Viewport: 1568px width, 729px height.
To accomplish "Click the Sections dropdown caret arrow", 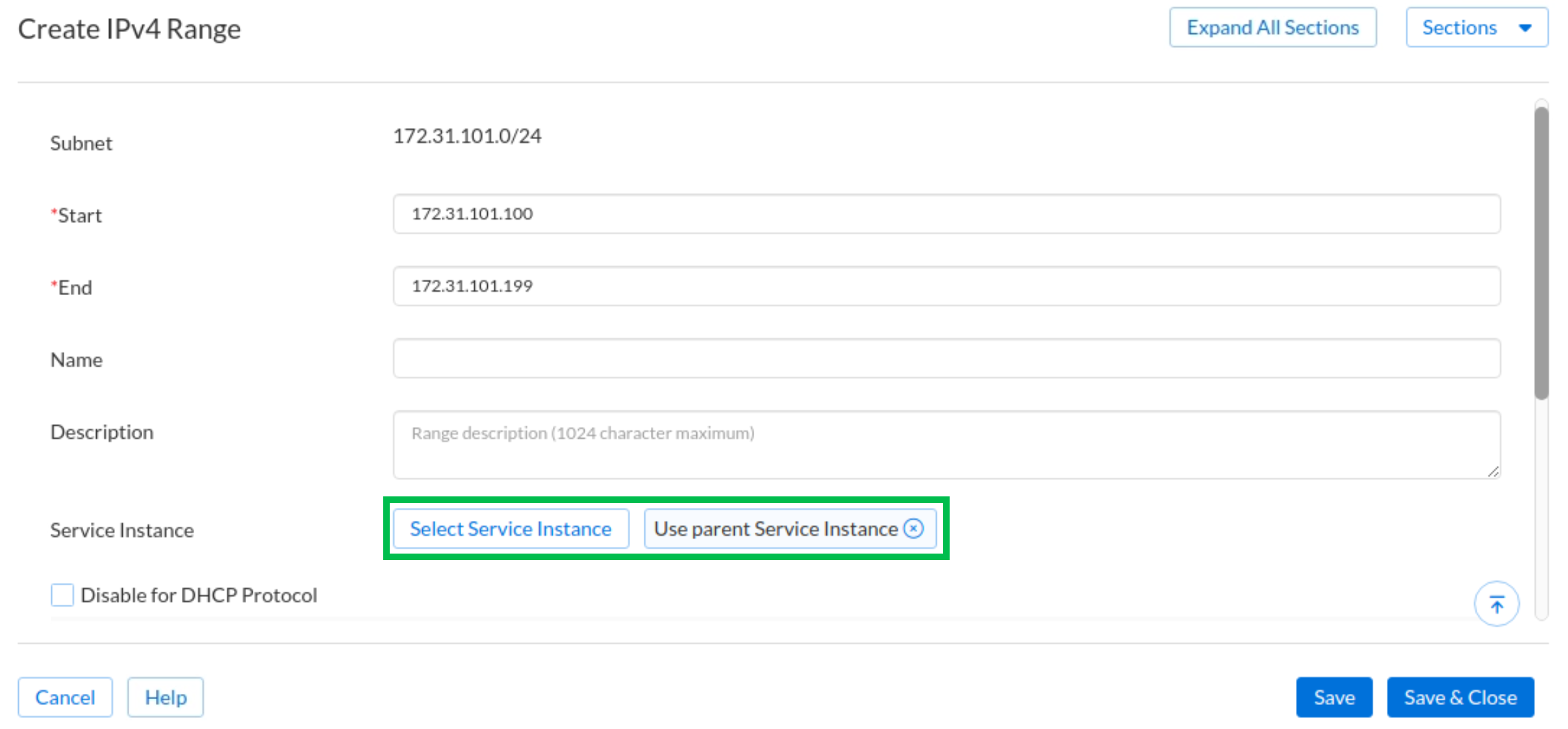I will [x=1525, y=28].
